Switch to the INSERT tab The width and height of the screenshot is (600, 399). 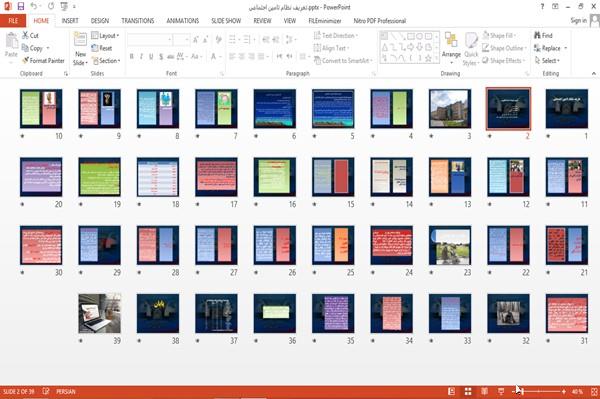pos(70,21)
